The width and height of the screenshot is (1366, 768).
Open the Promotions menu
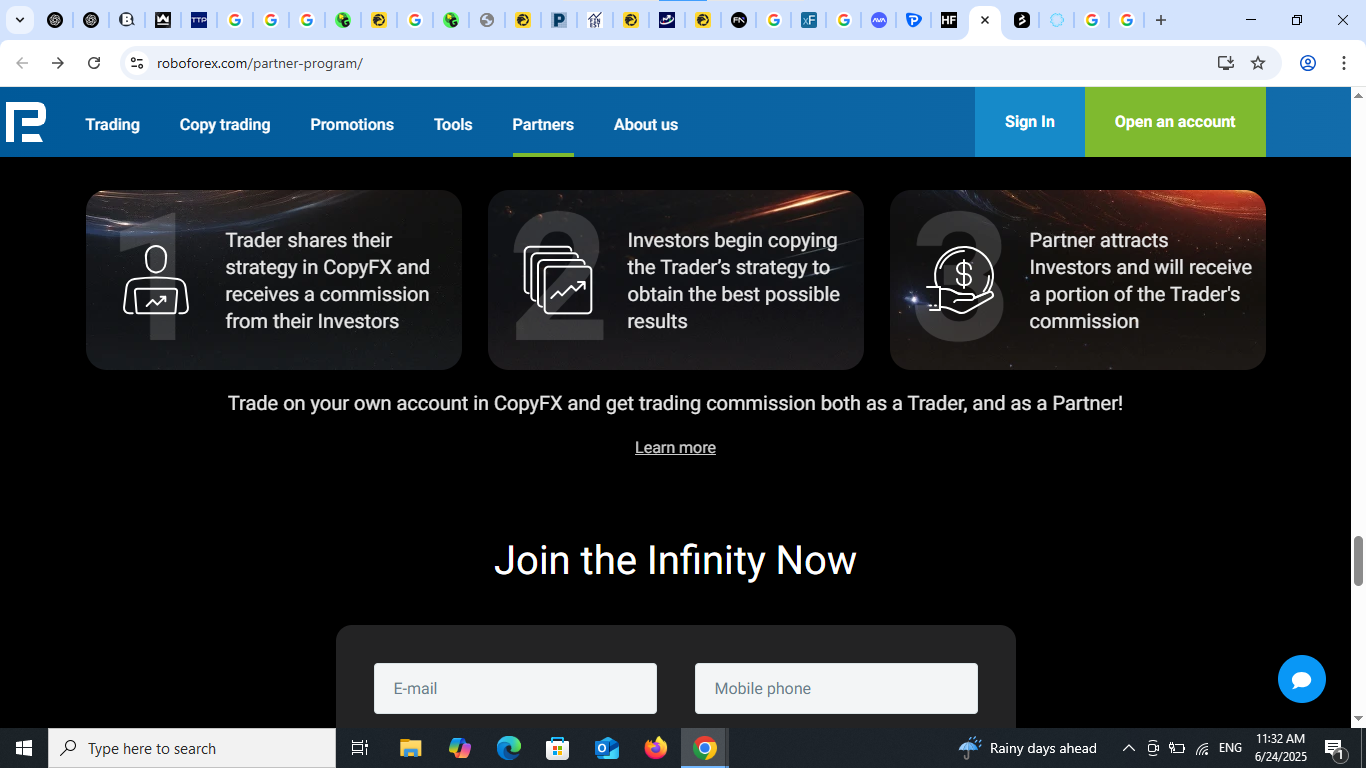pyautogui.click(x=352, y=124)
